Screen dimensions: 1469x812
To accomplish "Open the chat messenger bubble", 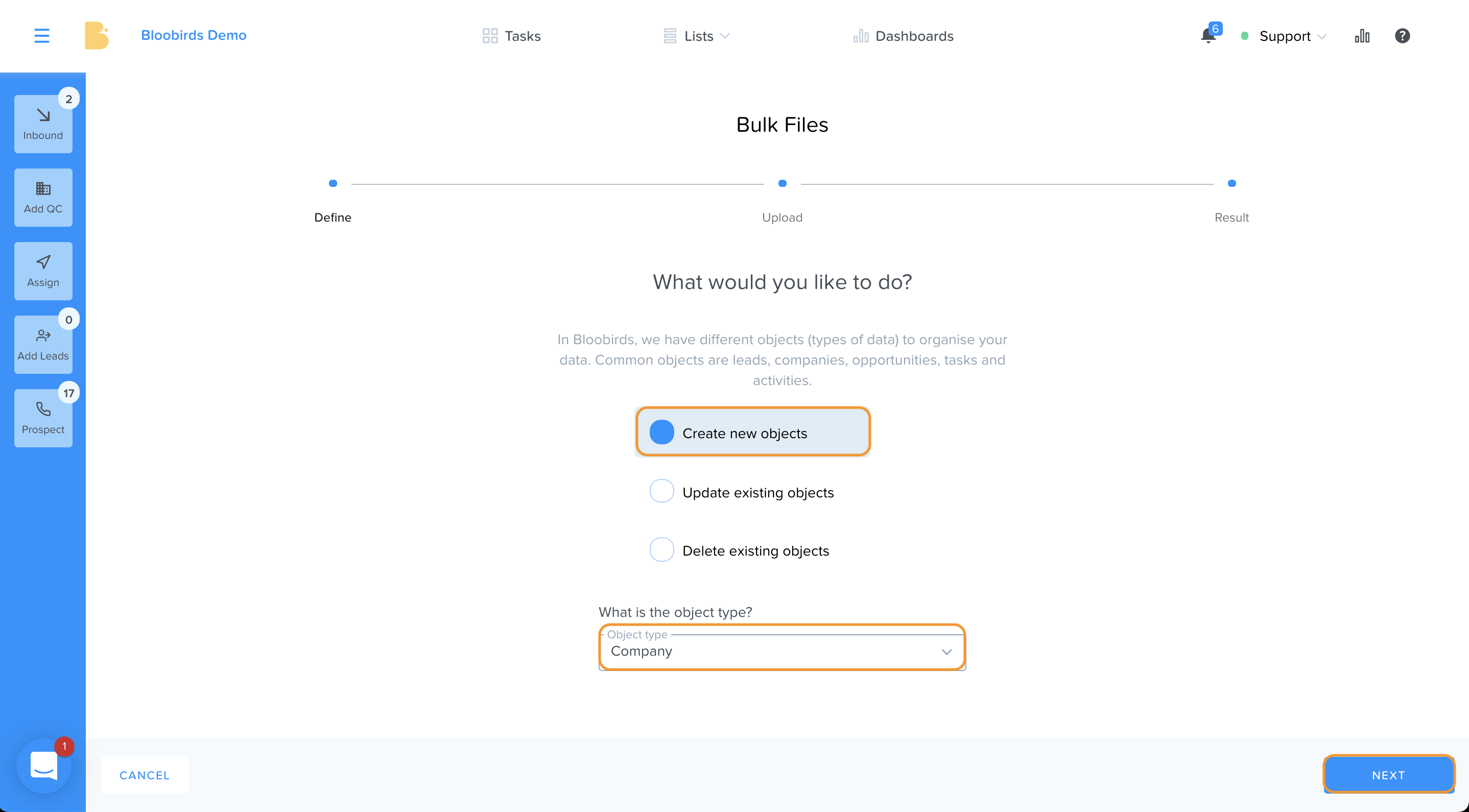I will (x=44, y=765).
